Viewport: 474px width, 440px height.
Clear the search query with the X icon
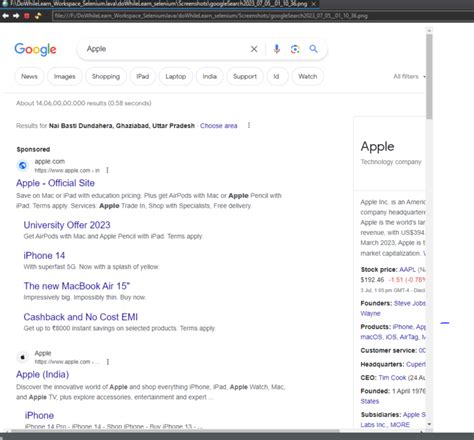254,49
